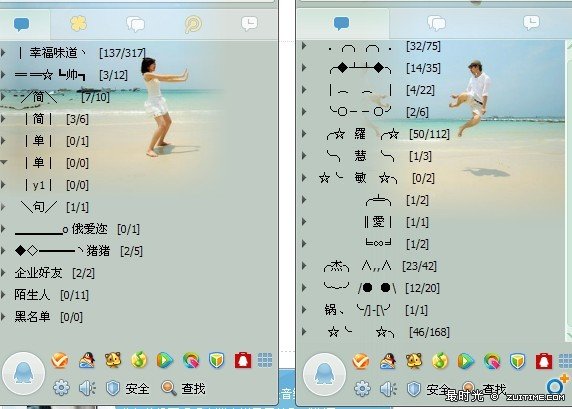Expand the 俄爱迩 [0/1] group
The width and height of the screenshot is (572, 409).
[3, 229]
